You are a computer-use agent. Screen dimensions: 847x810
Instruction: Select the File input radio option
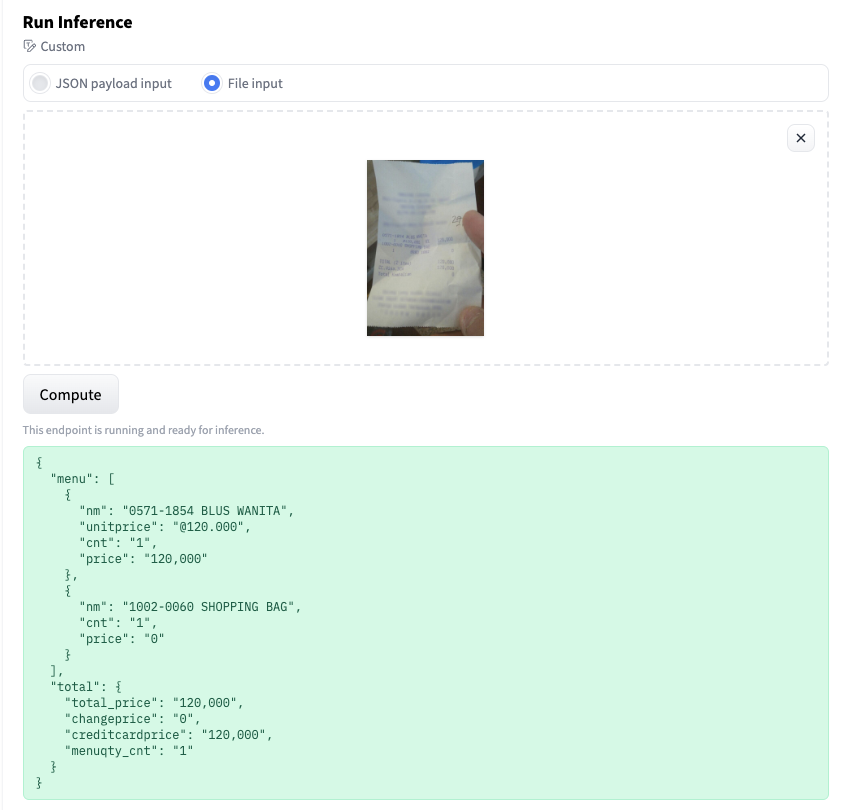coord(212,84)
